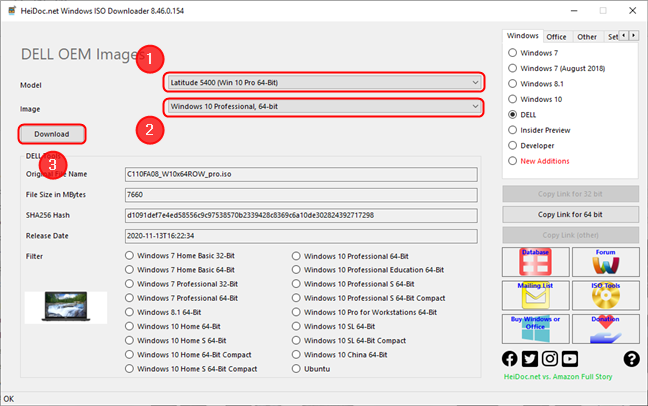648x406 pixels.
Task: Select the DELL radio button
Action: [x=512, y=115]
